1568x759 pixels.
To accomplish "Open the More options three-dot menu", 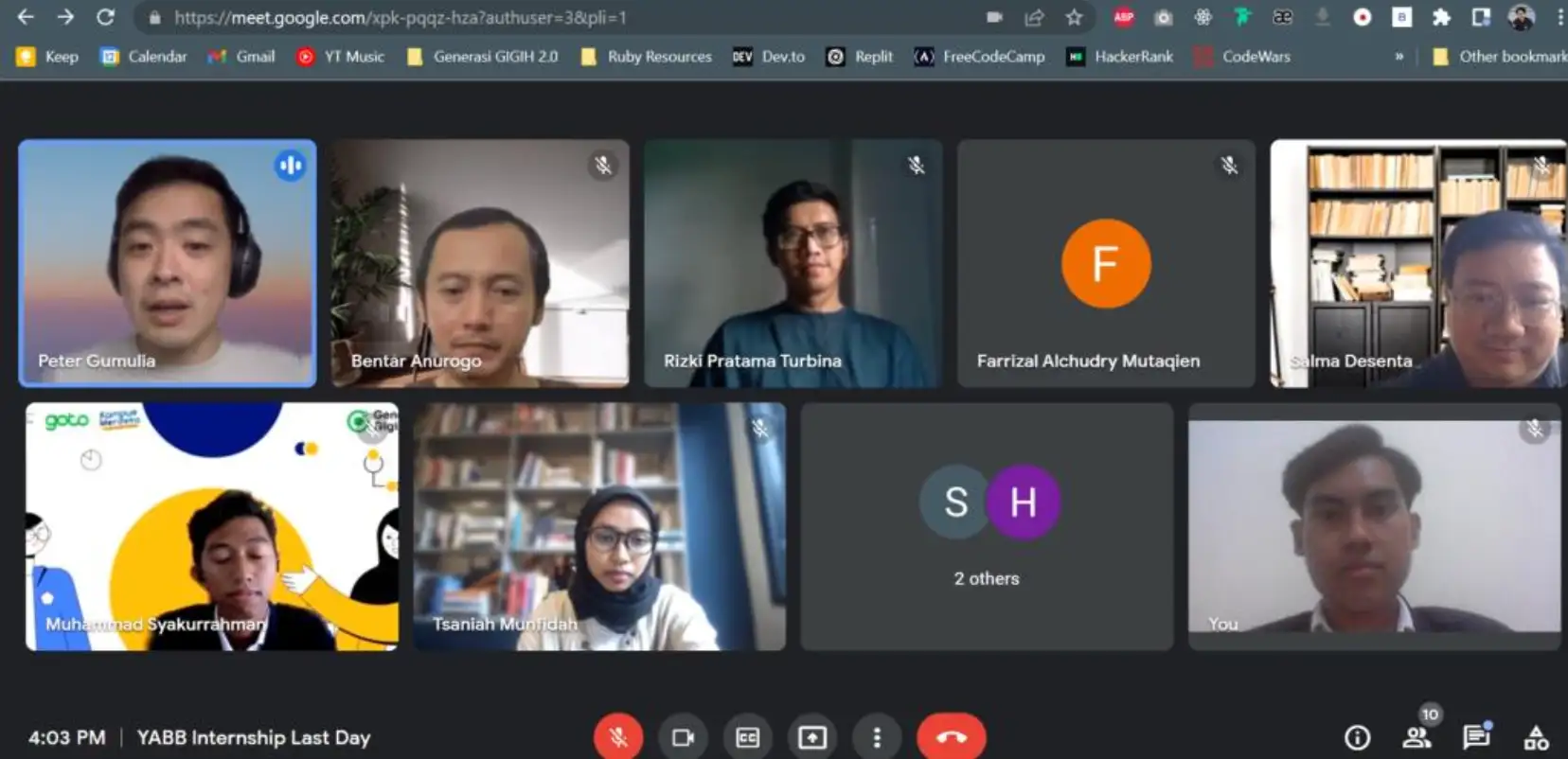I will click(x=877, y=737).
